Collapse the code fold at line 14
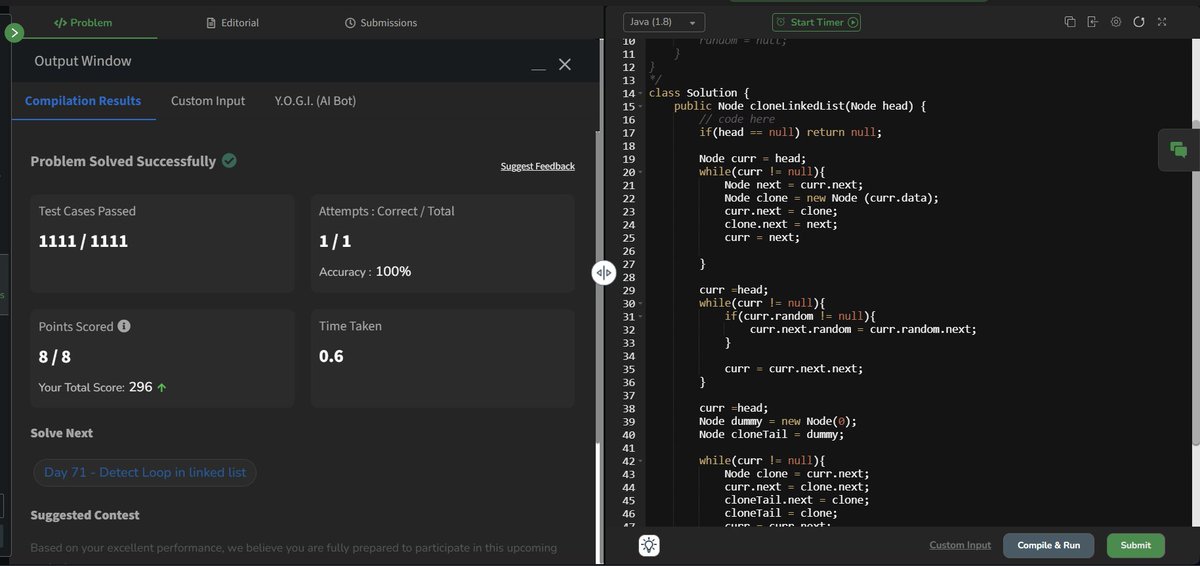Viewport: 1200px width, 566px height. [640, 93]
